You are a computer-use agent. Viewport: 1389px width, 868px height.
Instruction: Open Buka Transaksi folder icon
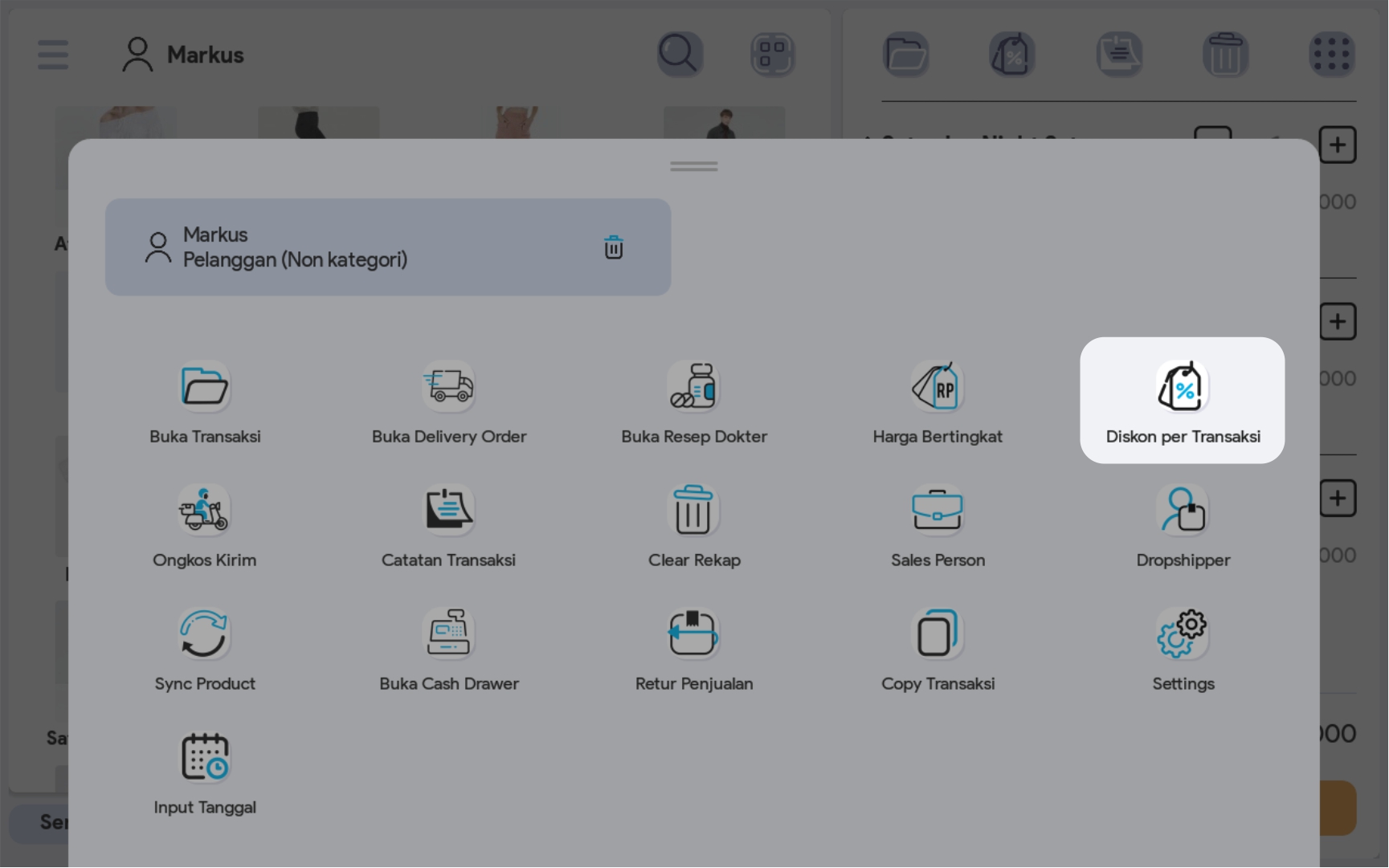205,387
